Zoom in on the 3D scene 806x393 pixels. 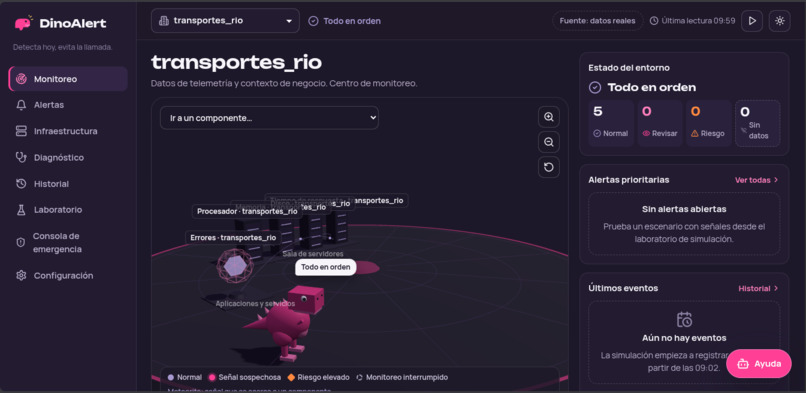click(549, 117)
